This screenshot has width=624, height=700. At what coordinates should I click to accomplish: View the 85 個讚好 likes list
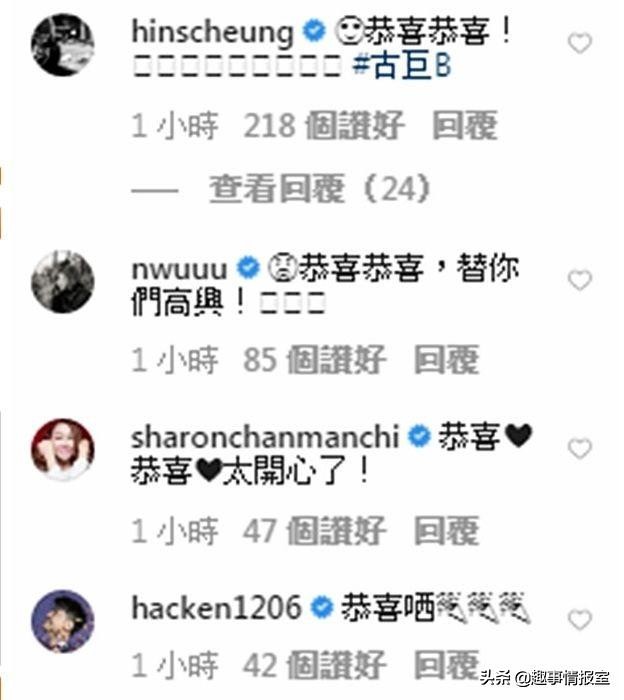314,359
